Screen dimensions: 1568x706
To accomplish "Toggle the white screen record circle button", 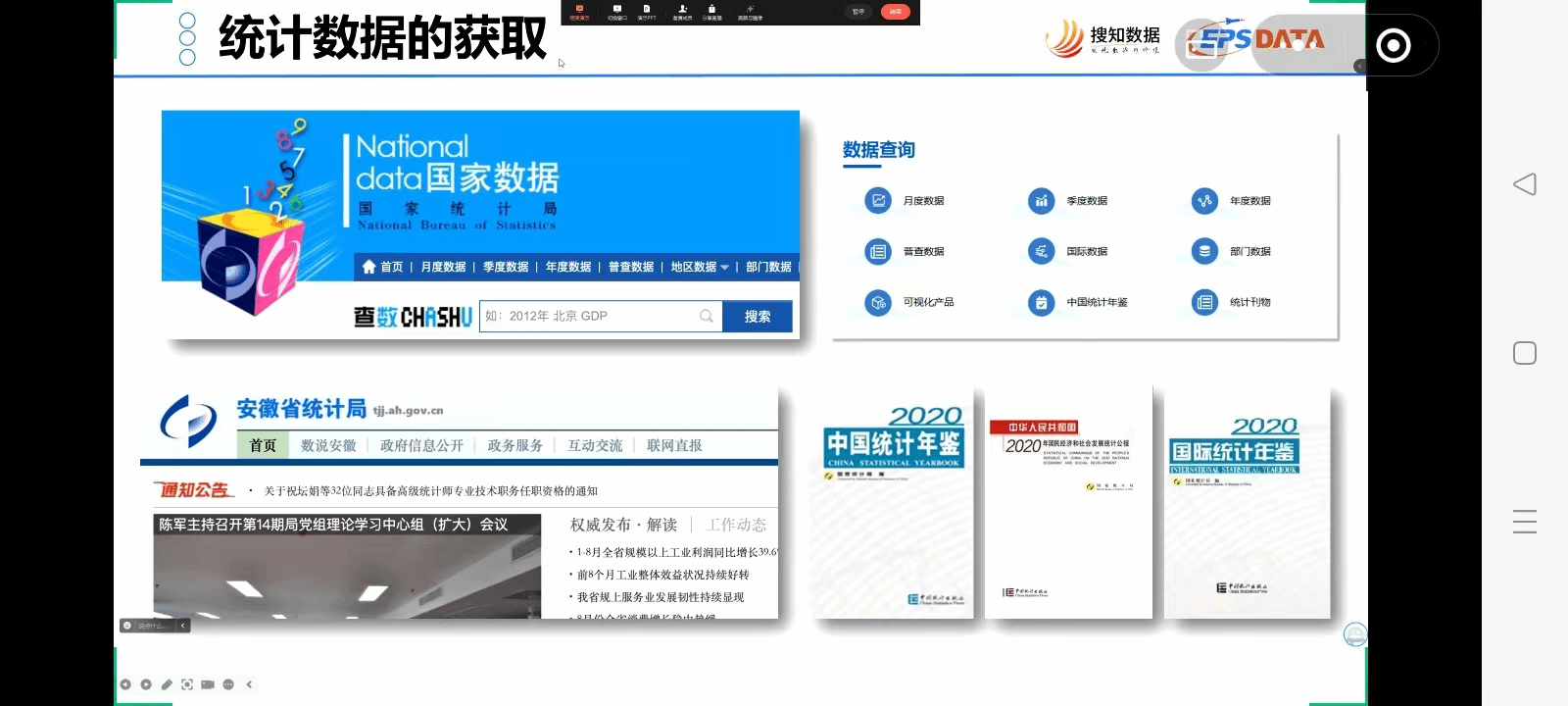I will tap(1393, 45).
